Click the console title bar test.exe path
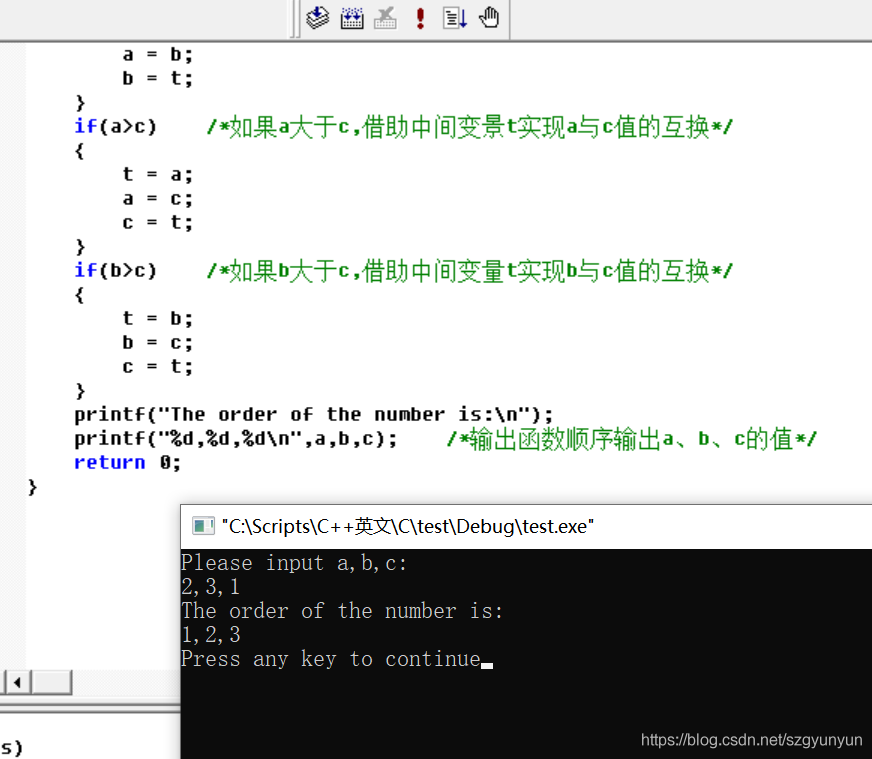The height and width of the screenshot is (759, 872). click(x=408, y=526)
